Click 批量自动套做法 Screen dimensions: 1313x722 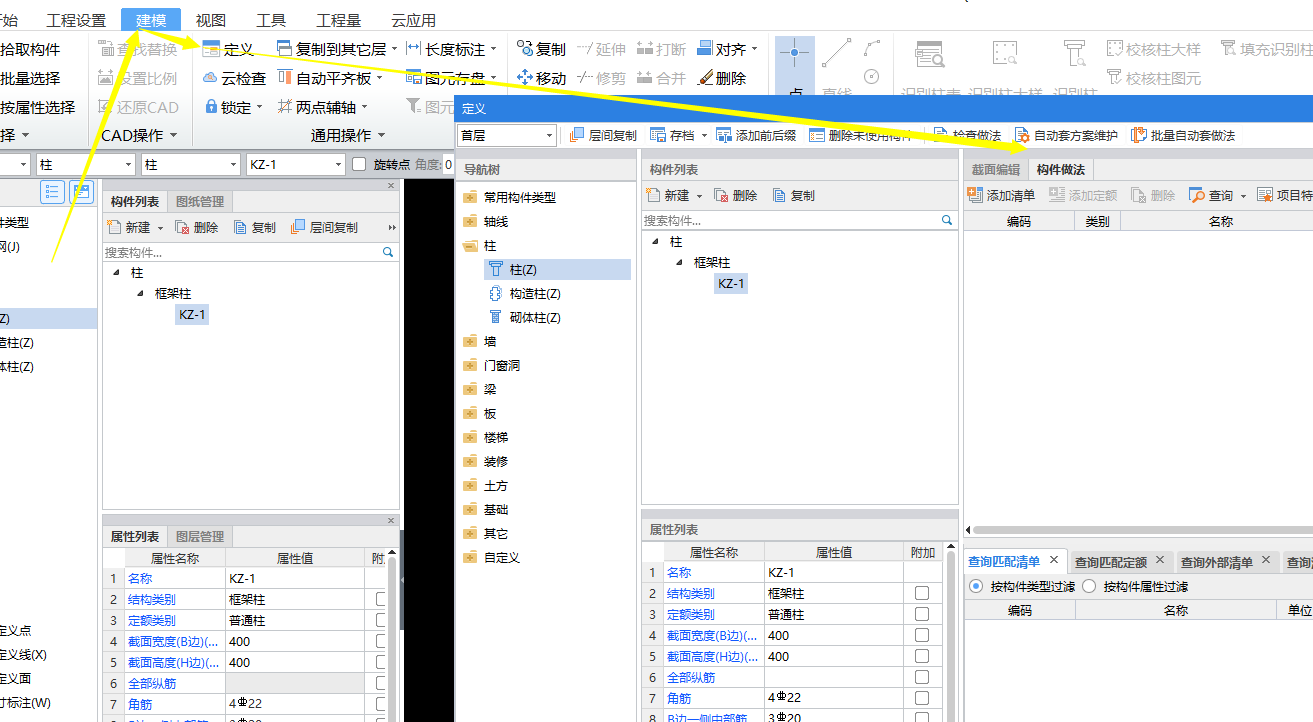pyautogui.click(x=1183, y=135)
